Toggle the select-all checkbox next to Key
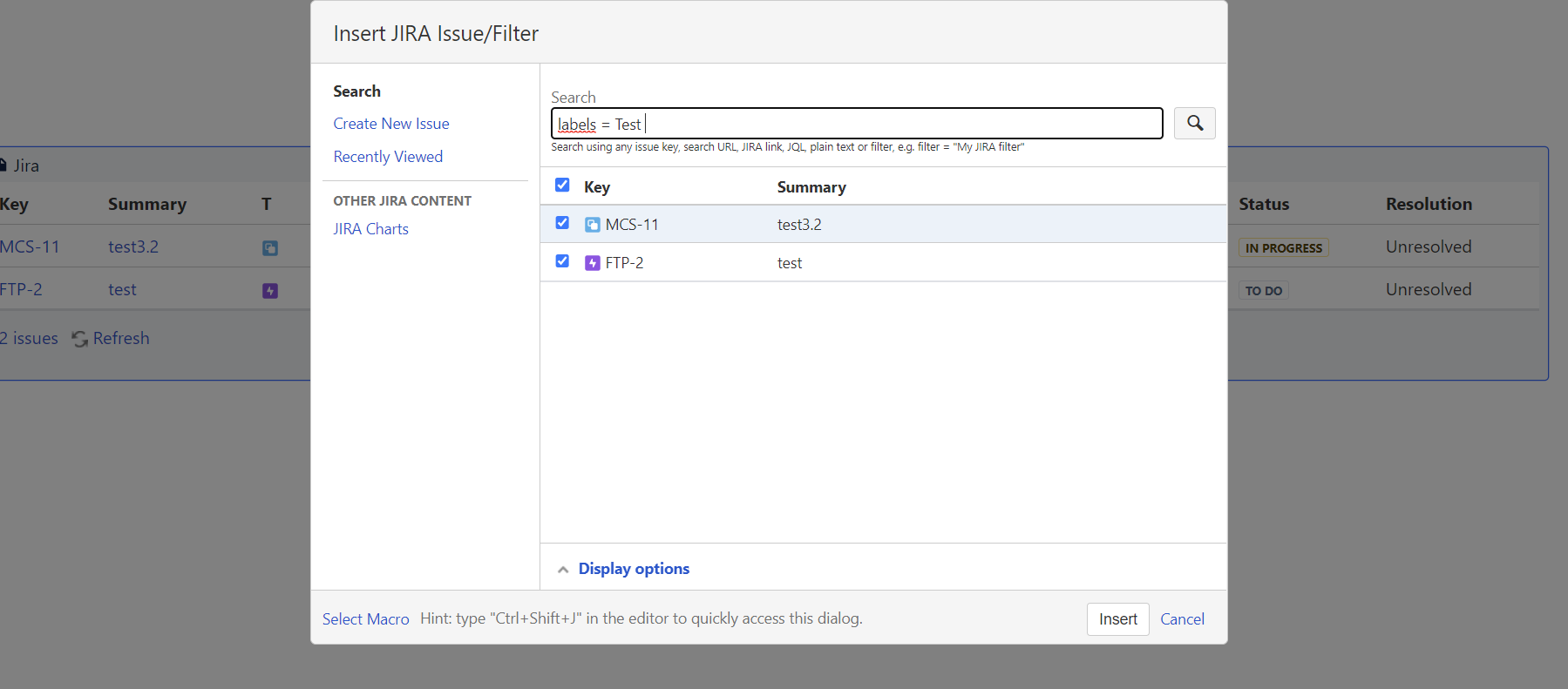The height and width of the screenshot is (689, 1568). (562, 185)
